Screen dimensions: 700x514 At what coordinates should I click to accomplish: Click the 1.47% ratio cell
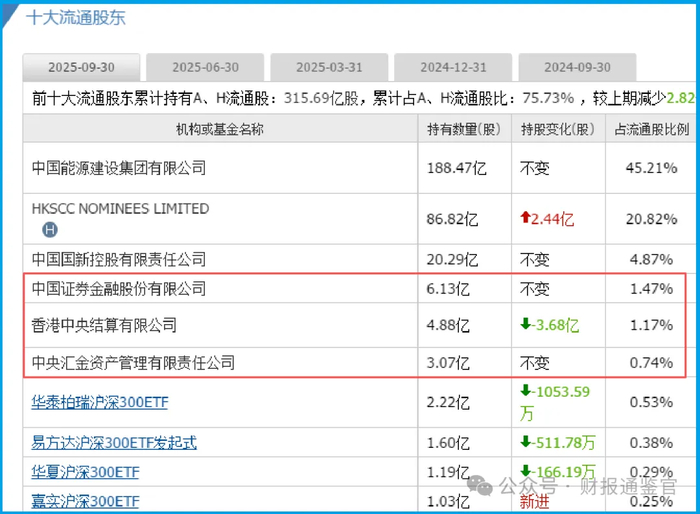(651, 289)
